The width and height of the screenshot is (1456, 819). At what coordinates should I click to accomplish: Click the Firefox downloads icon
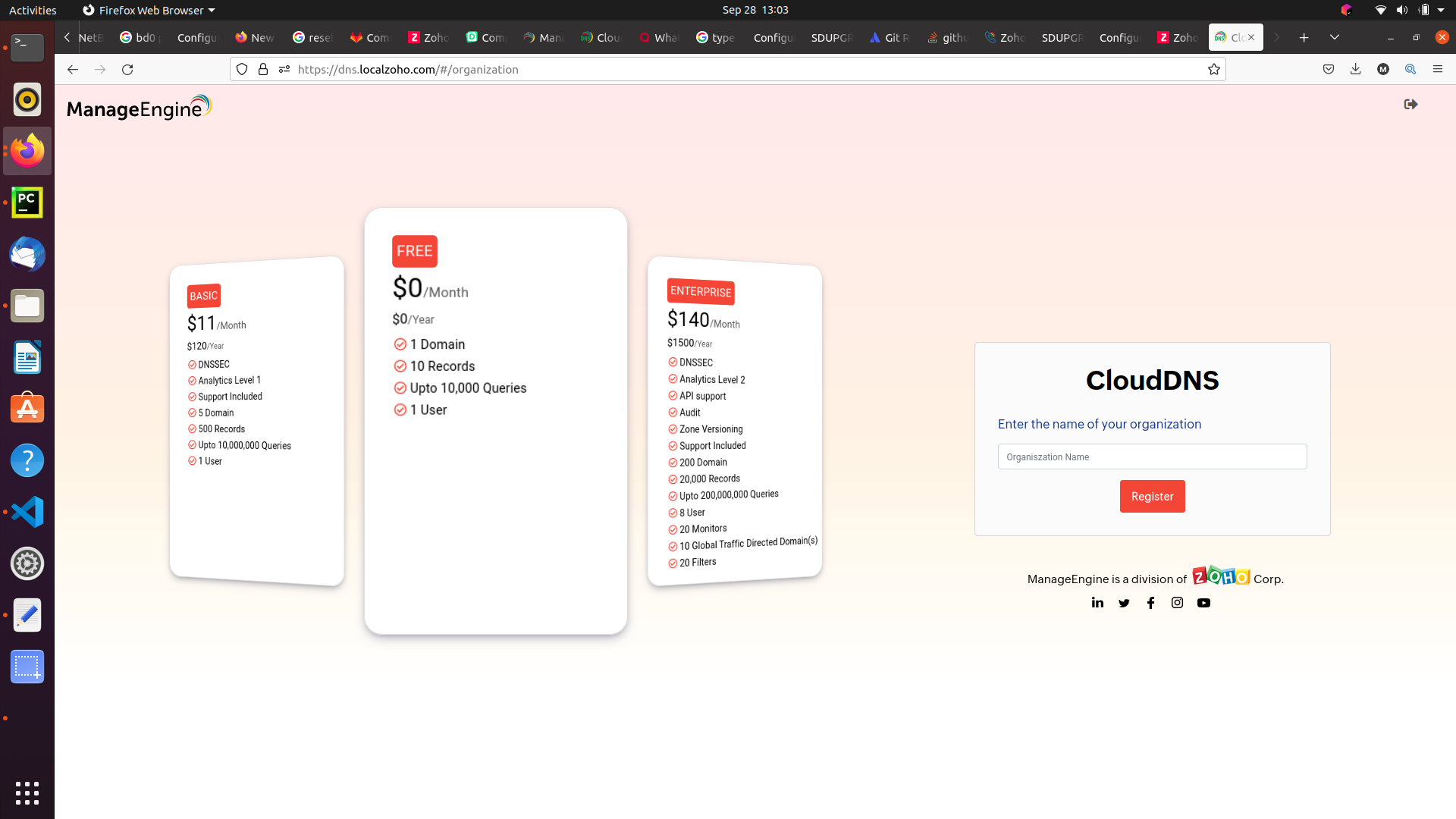pyautogui.click(x=1355, y=69)
